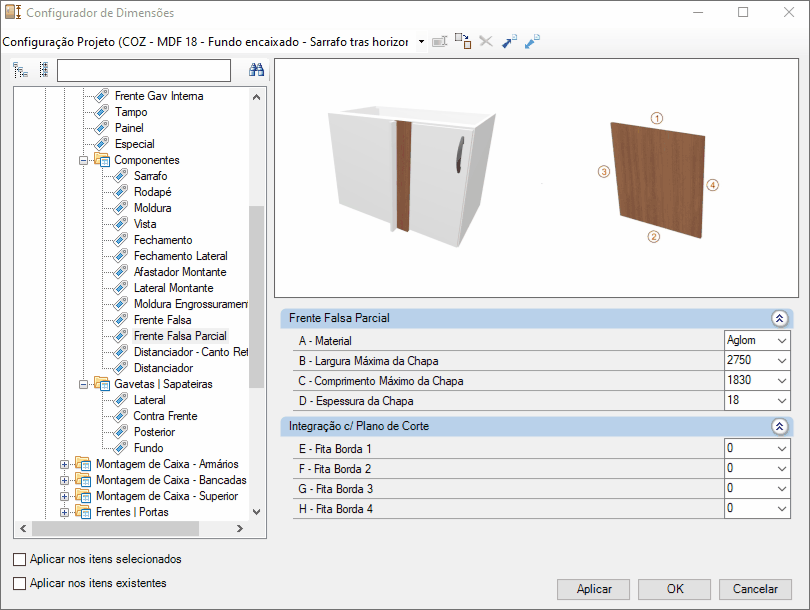Click the Cancelar button
The height and width of the screenshot is (610, 810).
point(755,589)
